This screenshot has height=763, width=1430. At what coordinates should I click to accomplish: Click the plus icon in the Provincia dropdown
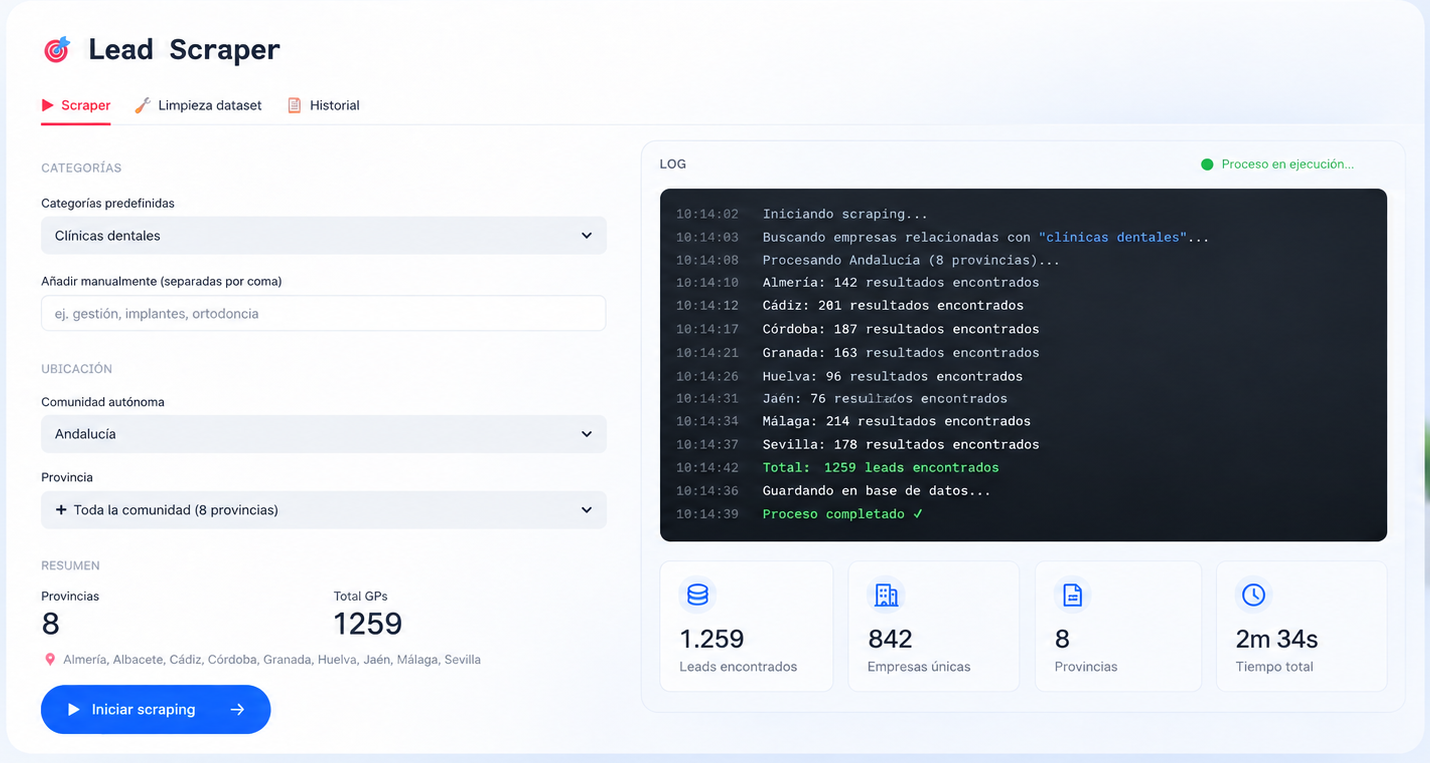(61, 510)
